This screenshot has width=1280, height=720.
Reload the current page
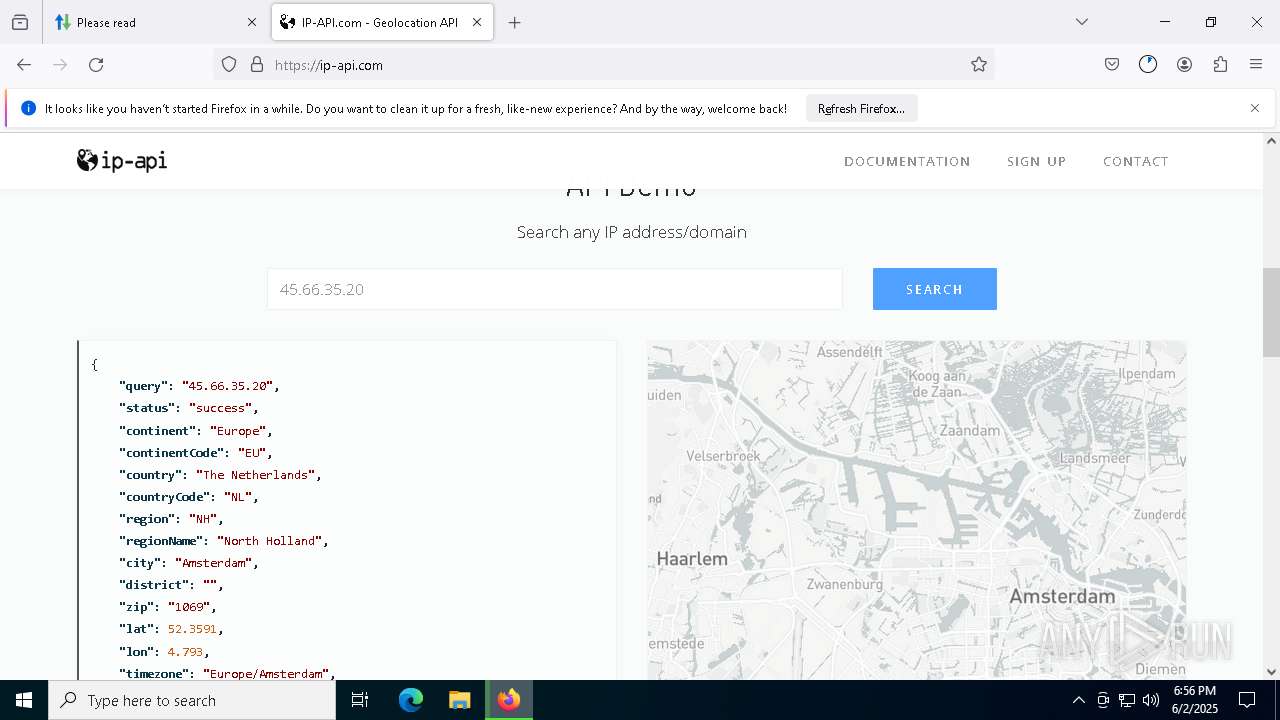pos(96,65)
